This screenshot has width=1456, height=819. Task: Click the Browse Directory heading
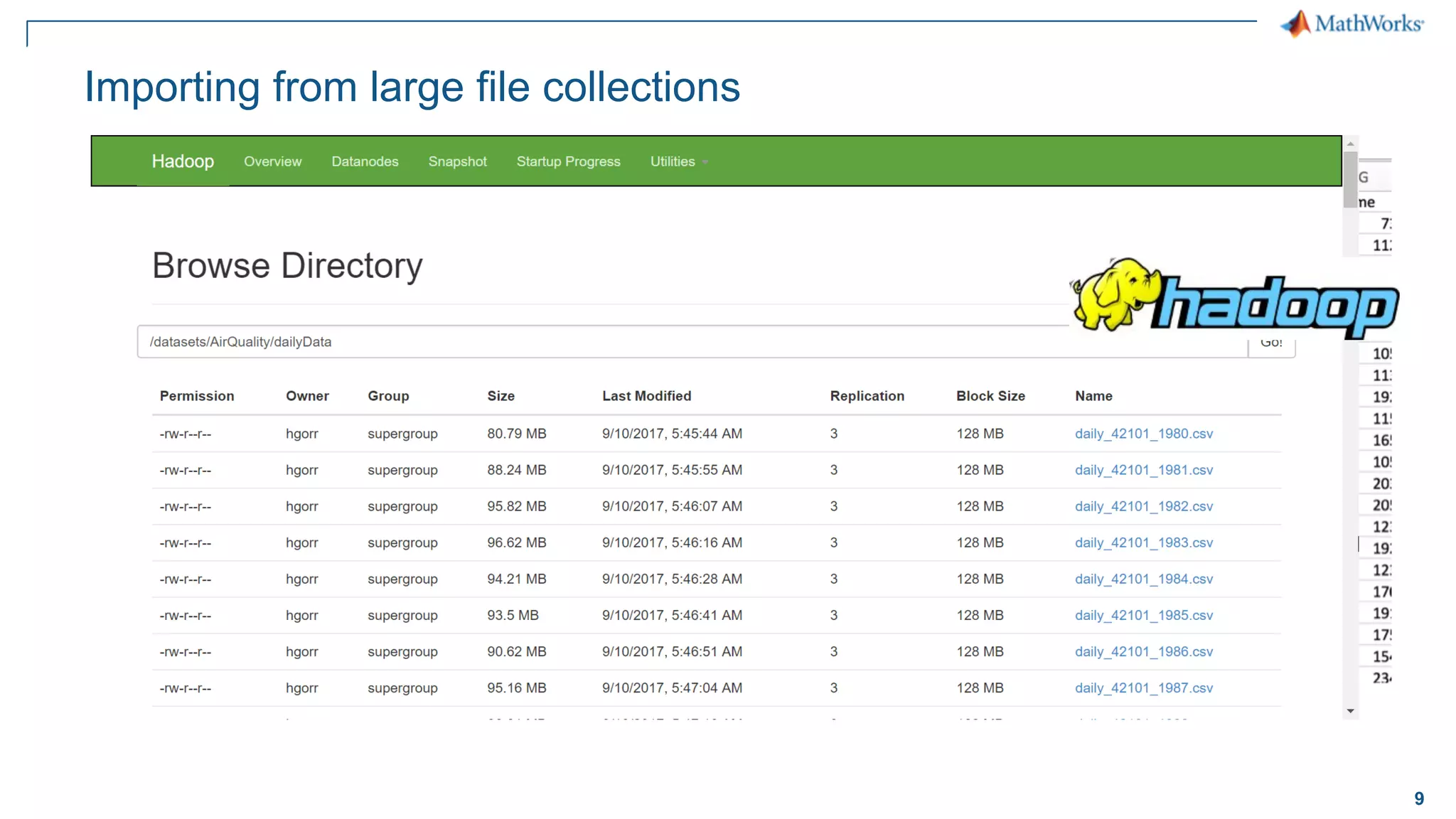tap(287, 266)
